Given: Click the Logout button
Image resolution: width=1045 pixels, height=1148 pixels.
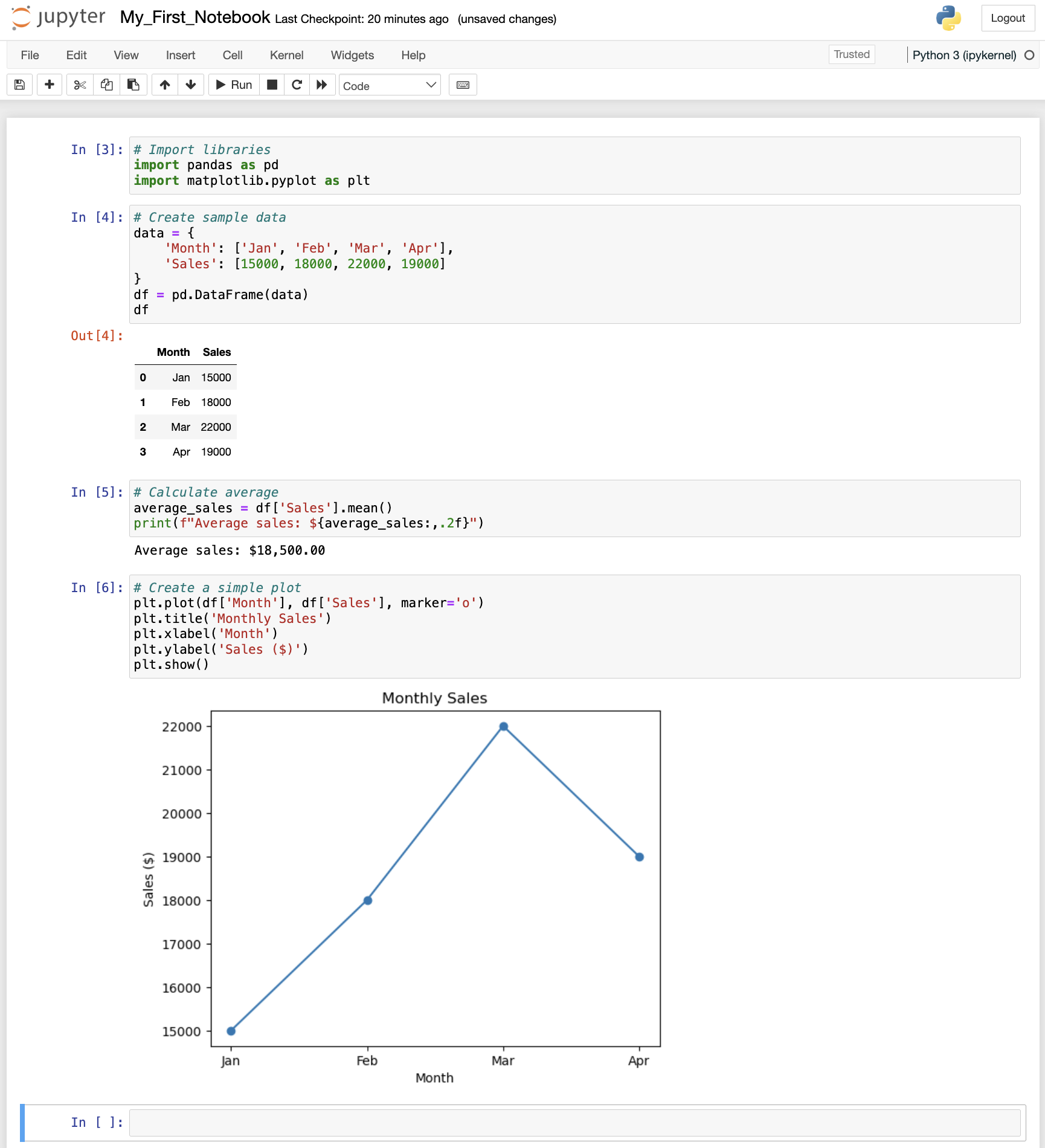Looking at the screenshot, I should [1007, 18].
